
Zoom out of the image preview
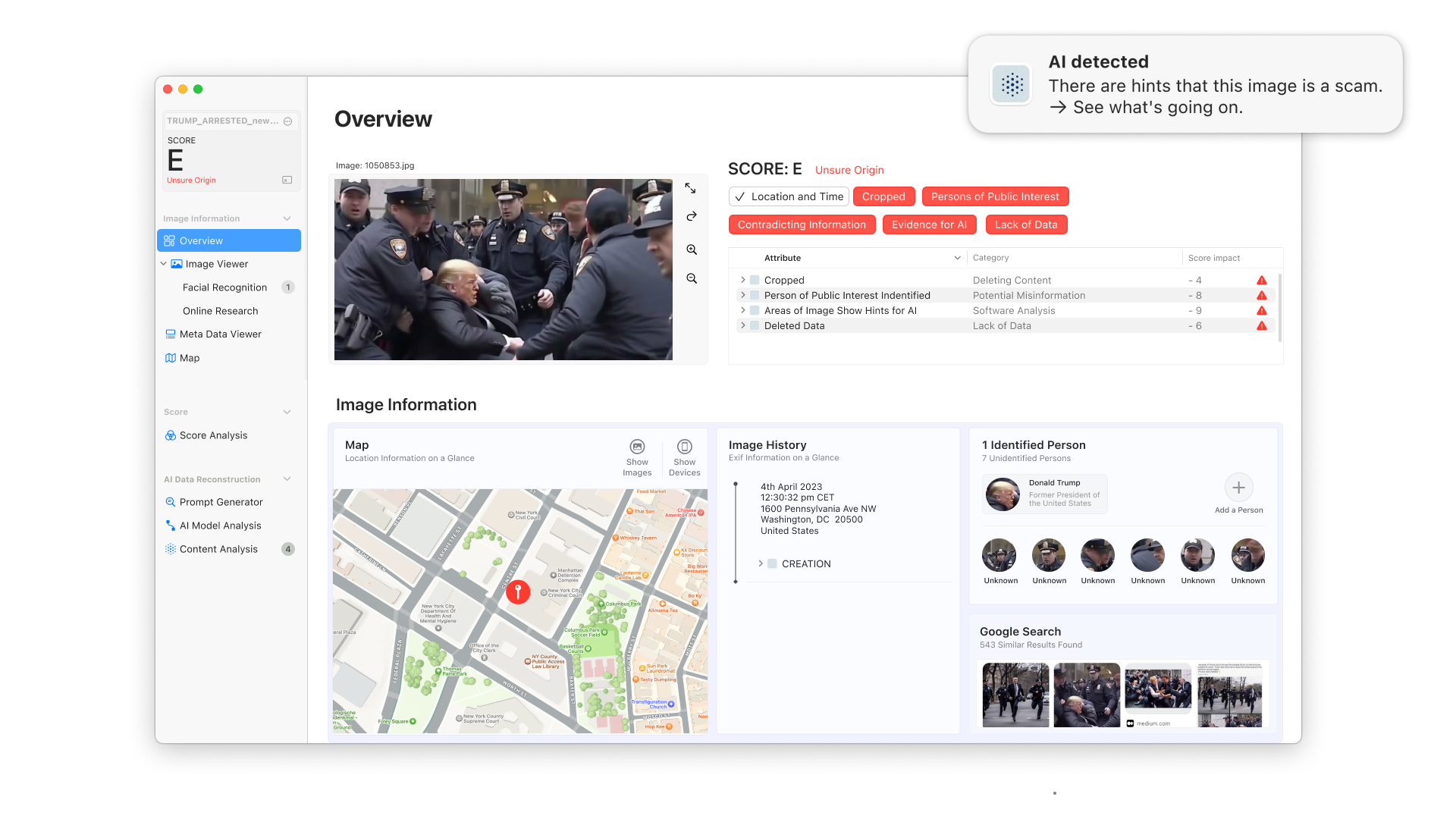(692, 278)
